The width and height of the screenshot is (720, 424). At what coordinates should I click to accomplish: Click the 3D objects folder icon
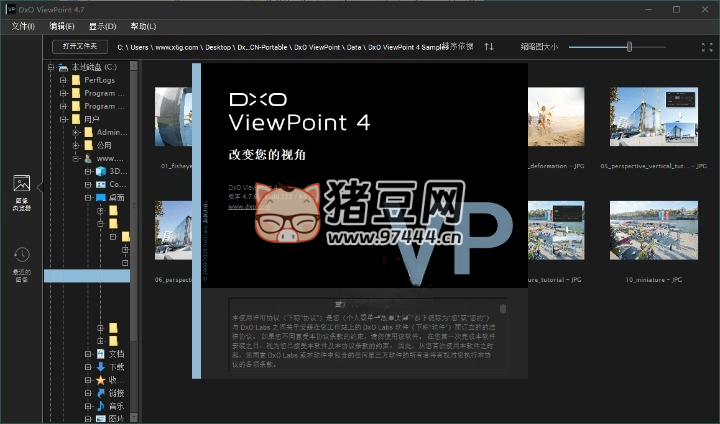tap(101, 172)
